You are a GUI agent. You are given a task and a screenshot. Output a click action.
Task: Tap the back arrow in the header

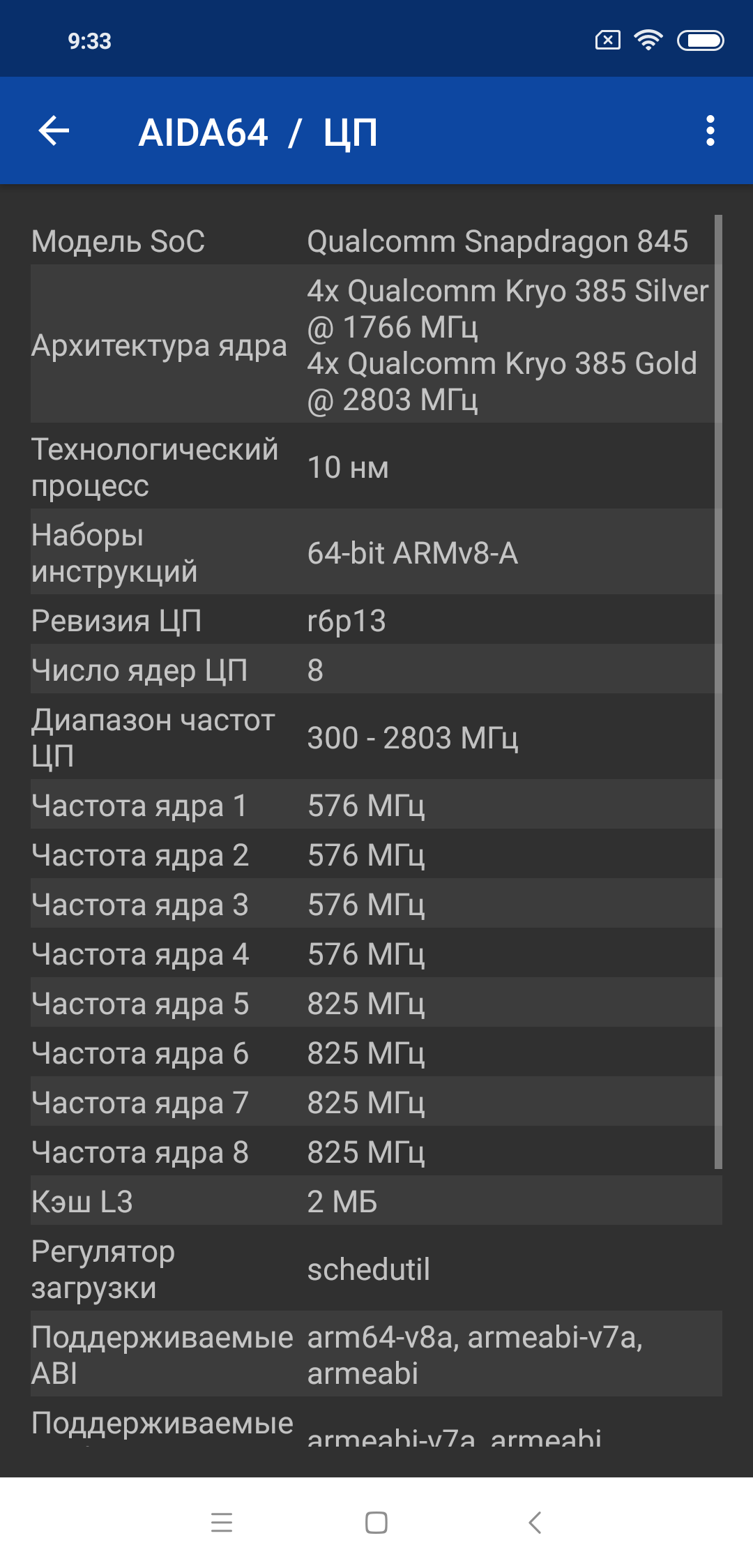[54, 131]
